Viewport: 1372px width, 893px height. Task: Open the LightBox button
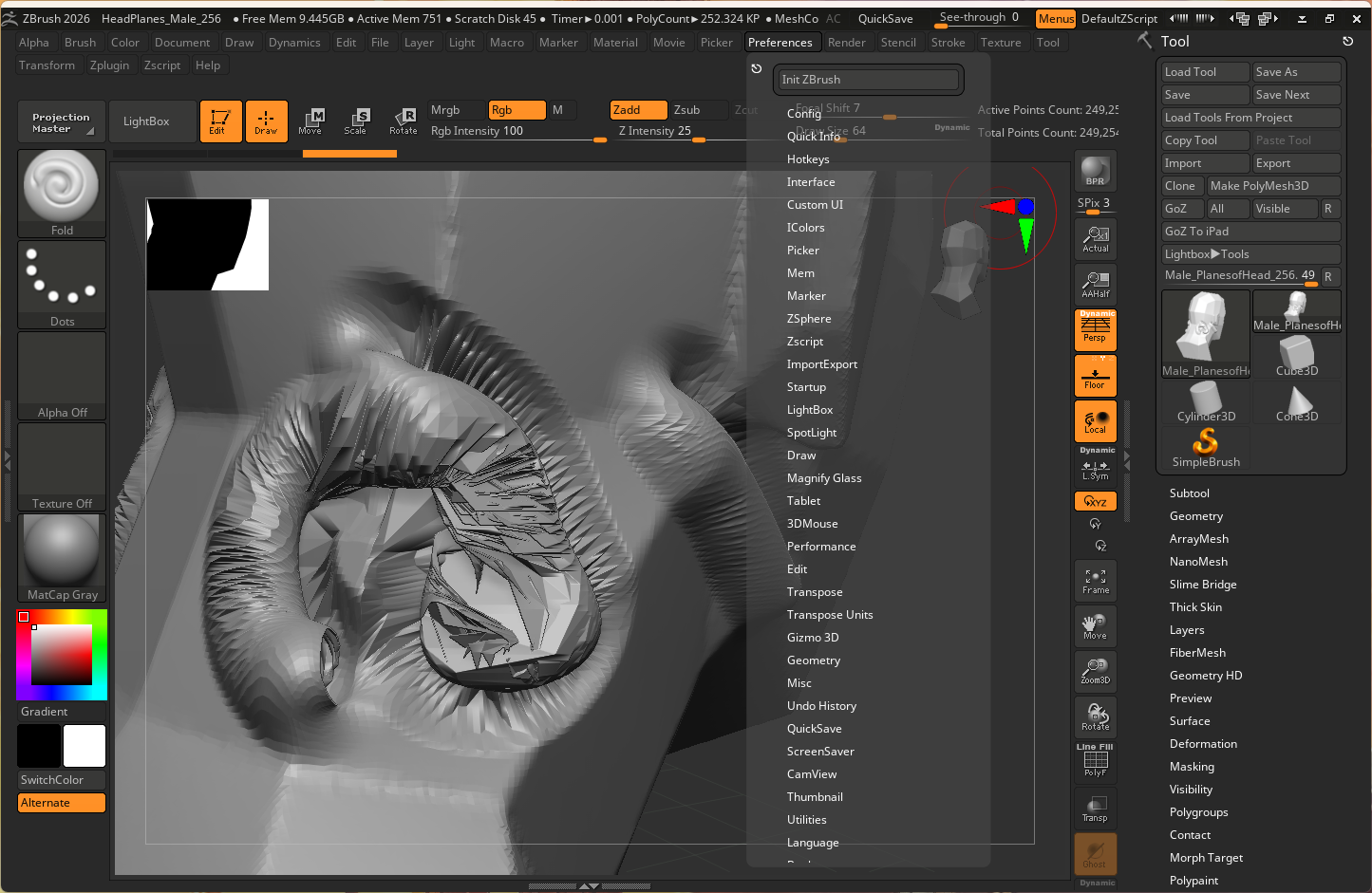pos(153,121)
